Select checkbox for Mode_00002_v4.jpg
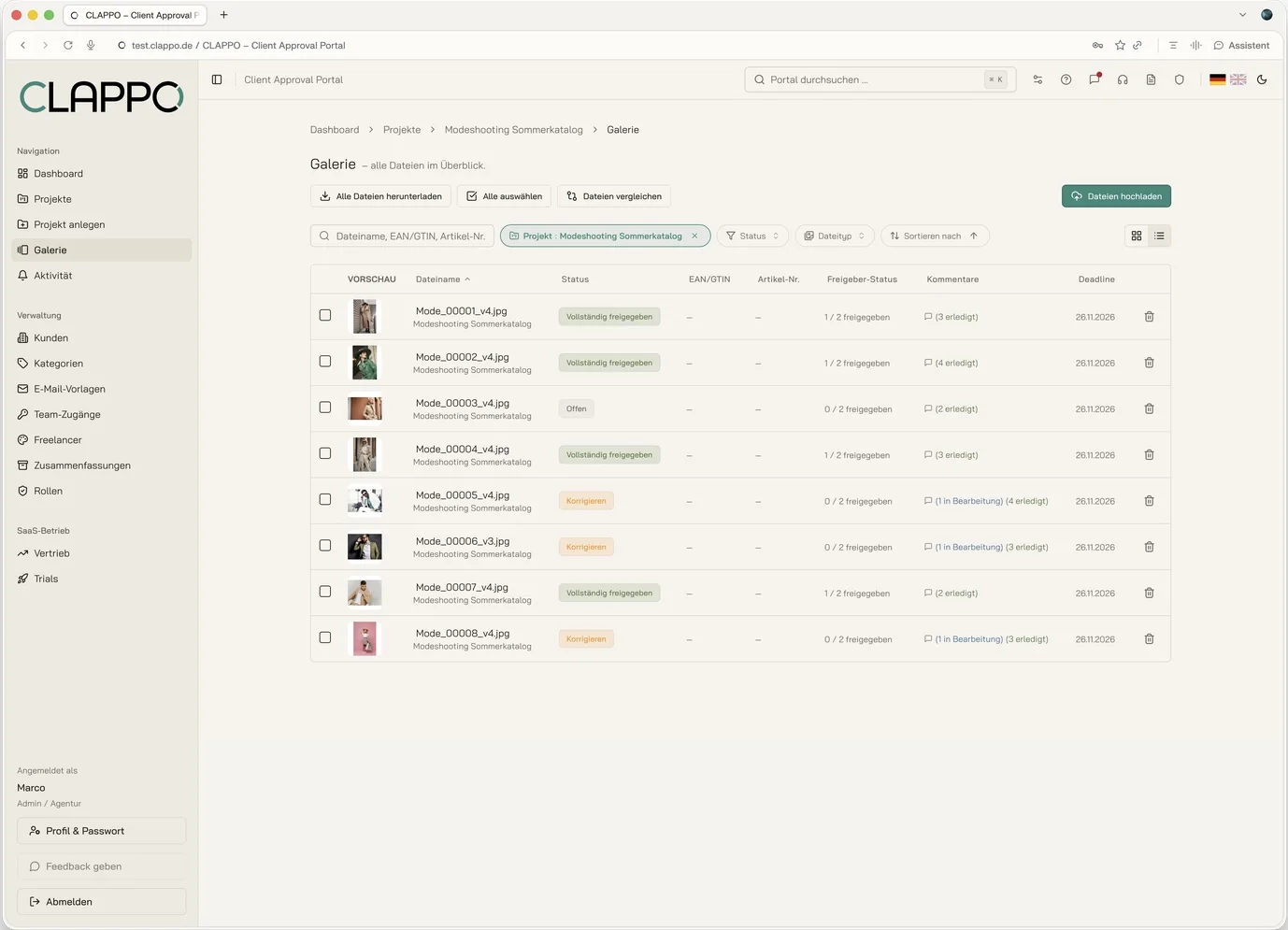Screen dimensions: 1288x930 pyautogui.click(x=325, y=361)
